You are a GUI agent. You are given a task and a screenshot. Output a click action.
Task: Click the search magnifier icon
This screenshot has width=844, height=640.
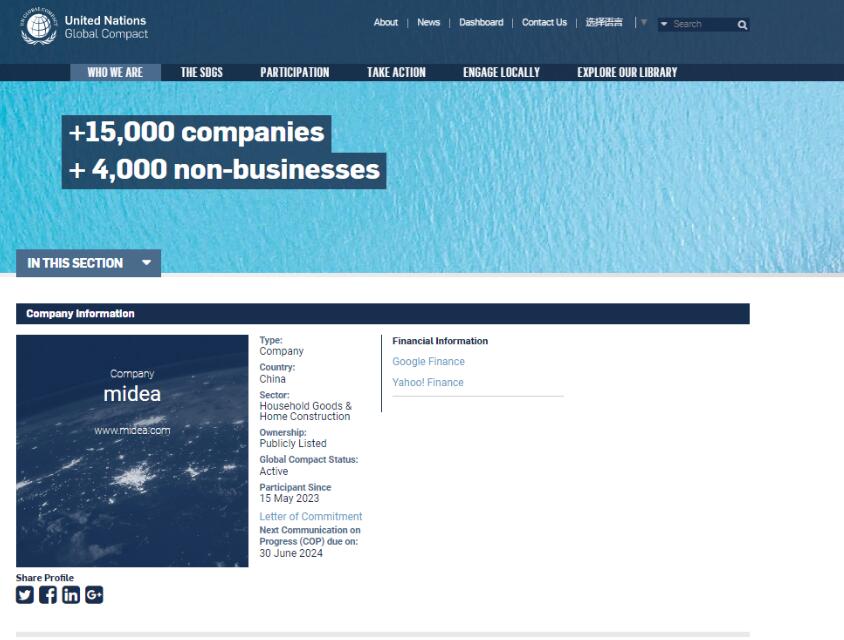tap(742, 25)
